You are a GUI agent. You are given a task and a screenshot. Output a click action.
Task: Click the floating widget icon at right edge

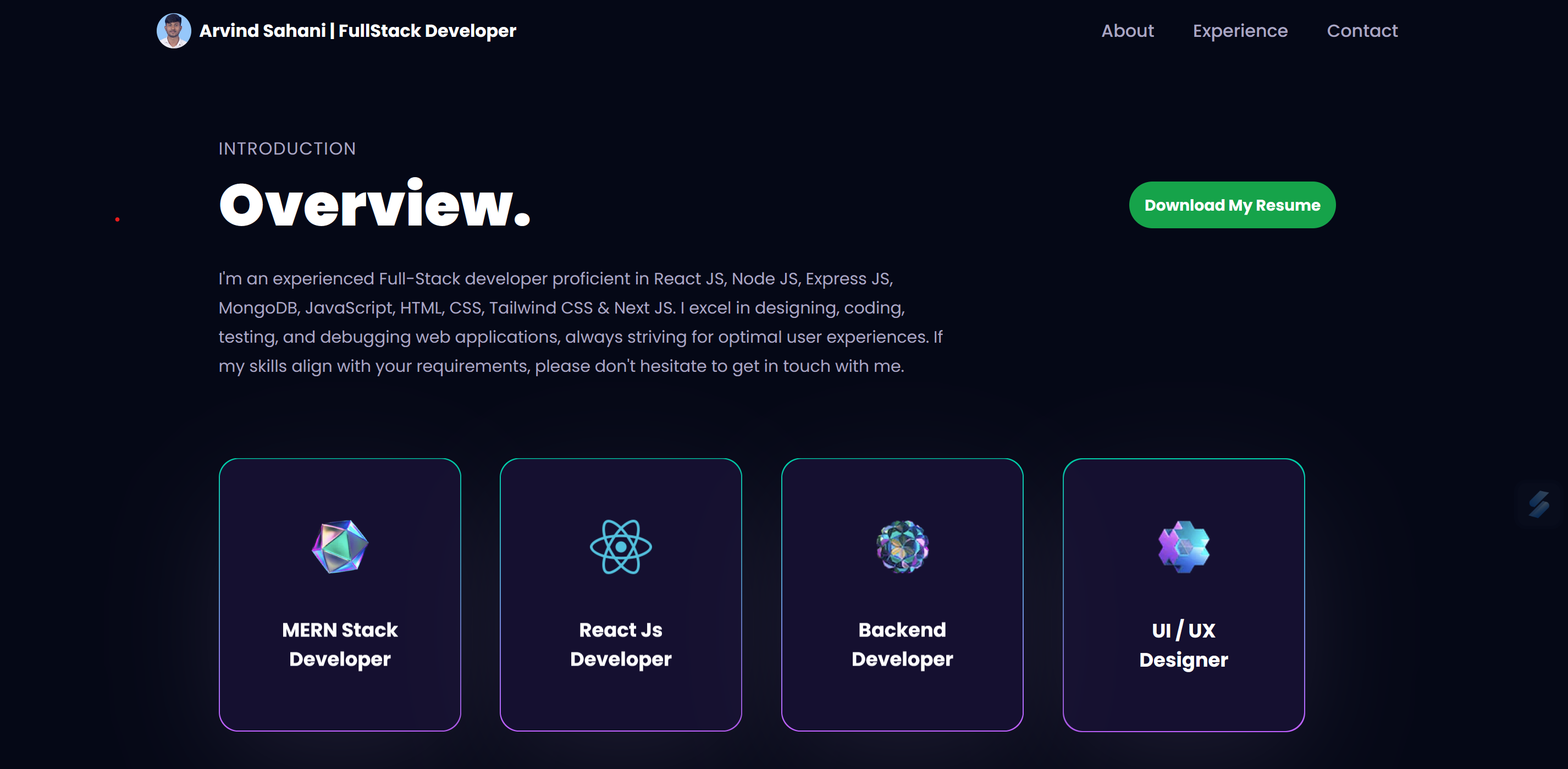(x=1539, y=504)
